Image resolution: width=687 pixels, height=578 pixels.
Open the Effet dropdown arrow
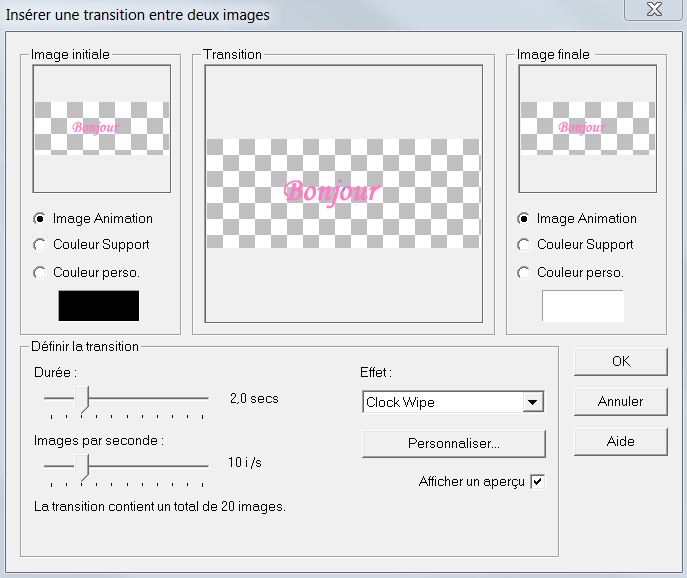click(533, 402)
